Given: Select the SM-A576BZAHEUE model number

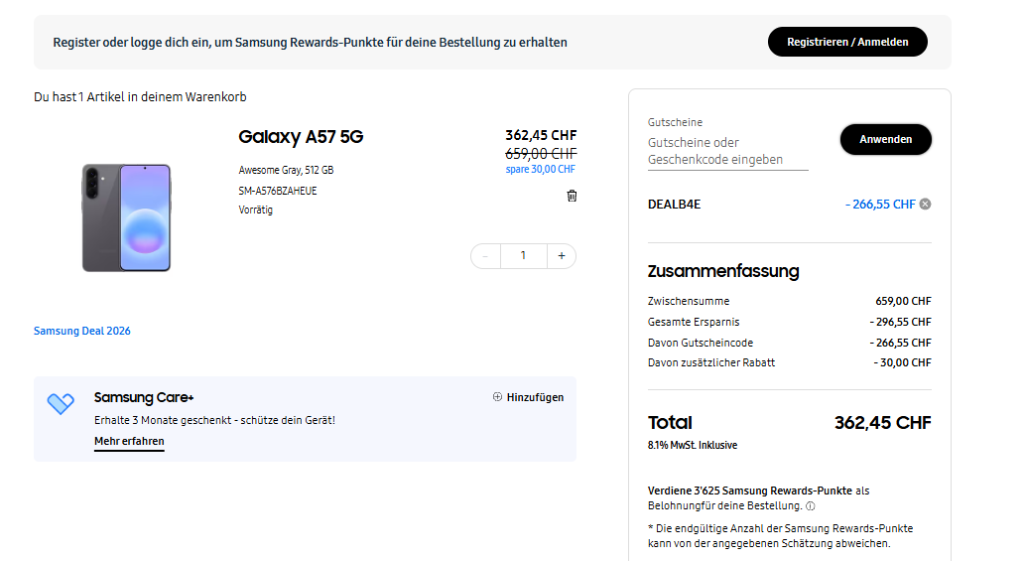Looking at the screenshot, I should click(278, 191).
